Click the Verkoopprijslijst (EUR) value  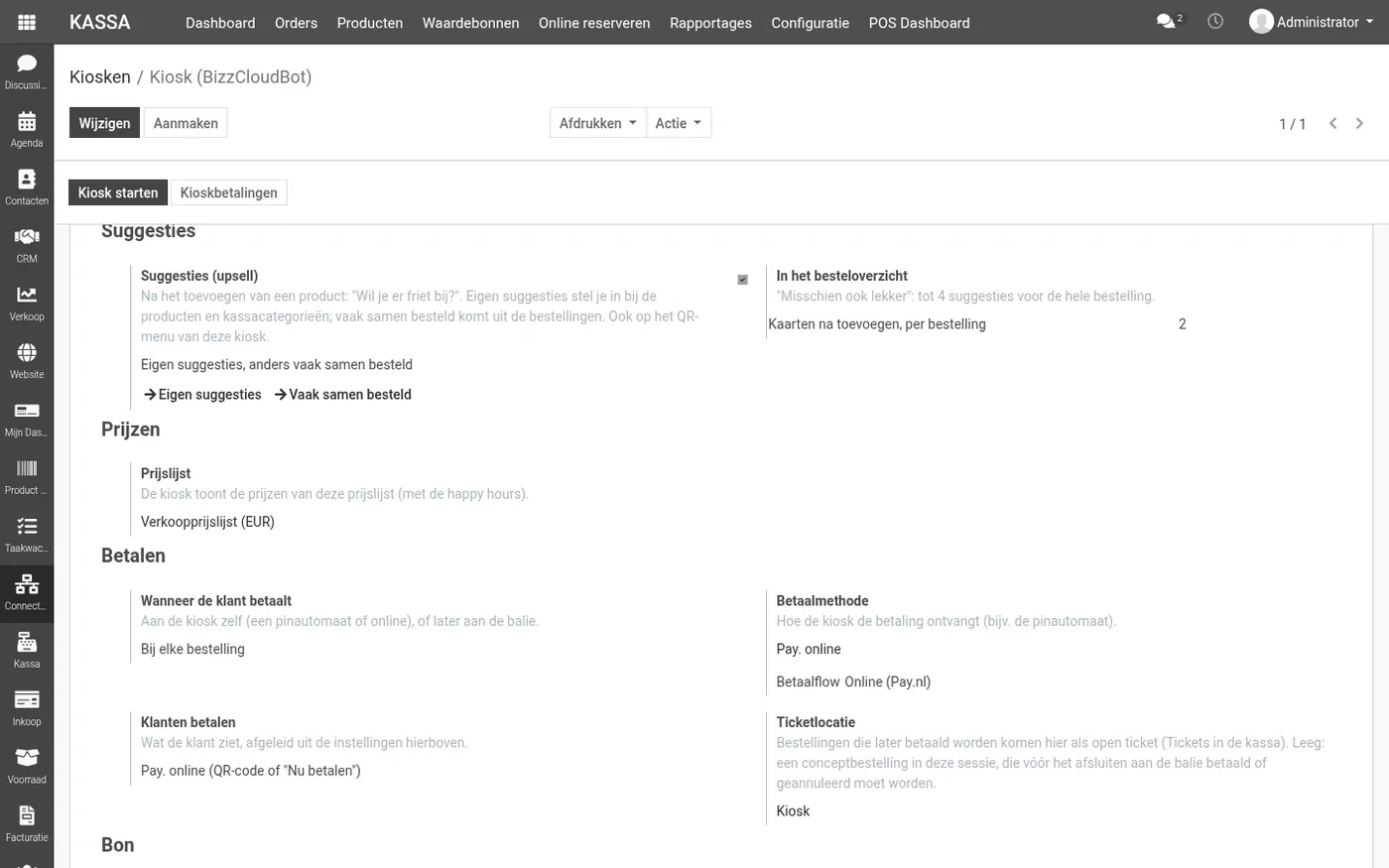[x=207, y=522]
